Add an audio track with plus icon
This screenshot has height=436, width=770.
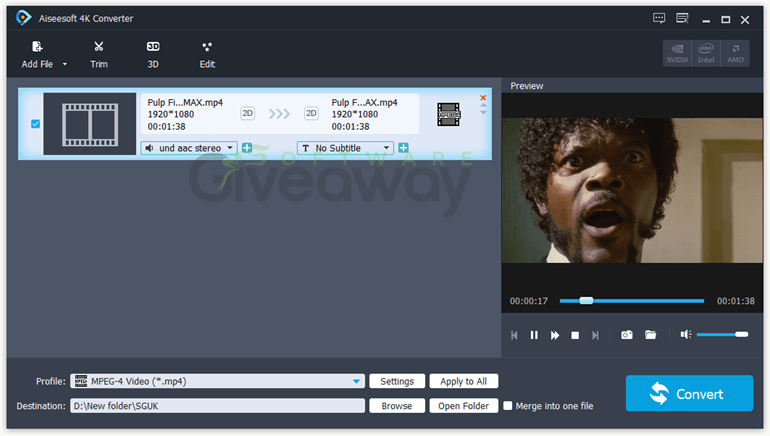tap(247, 148)
